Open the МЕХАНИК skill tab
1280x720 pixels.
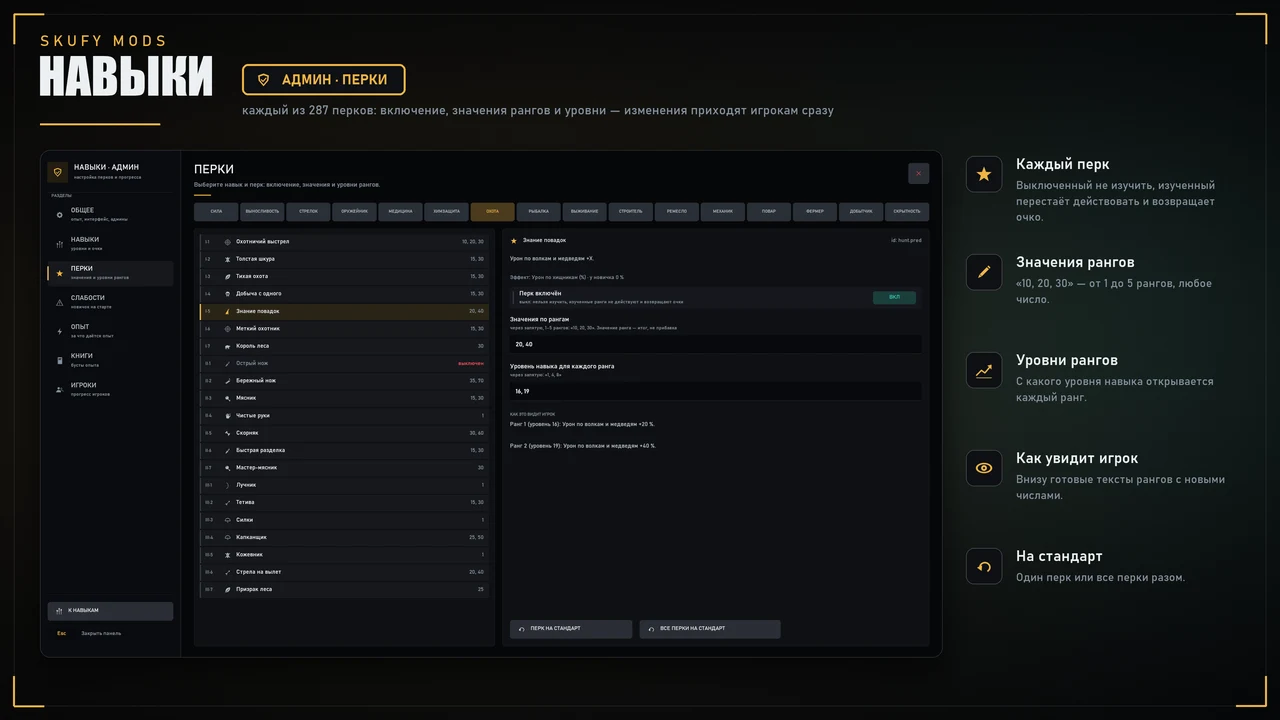pyautogui.click(x=723, y=212)
